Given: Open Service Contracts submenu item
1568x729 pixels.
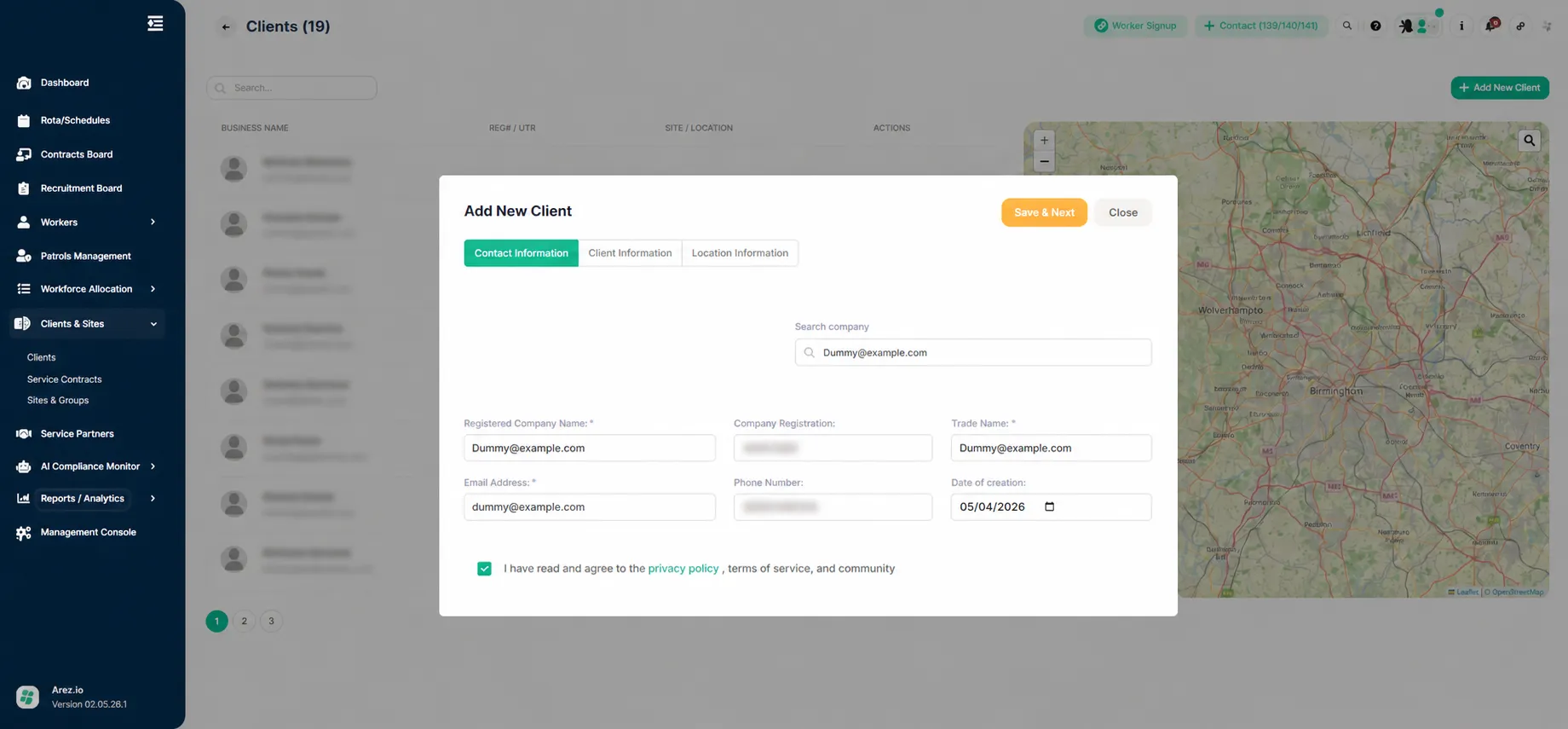Looking at the screenshot, I should [64, 379].
